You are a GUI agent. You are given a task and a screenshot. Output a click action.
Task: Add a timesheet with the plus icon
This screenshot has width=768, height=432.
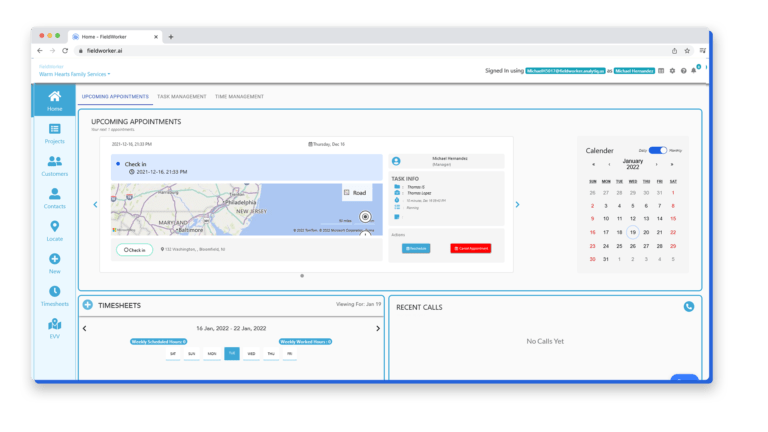click(x=88, y=305)
